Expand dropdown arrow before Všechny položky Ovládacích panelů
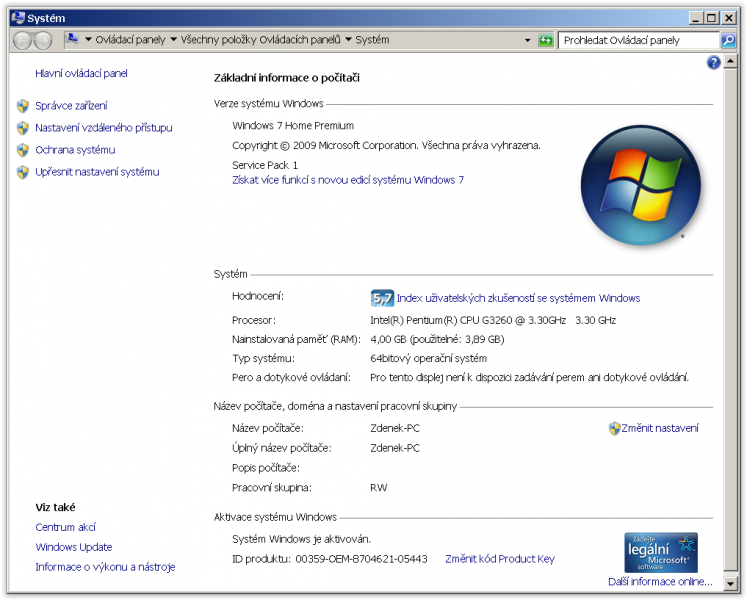This screenshot has width=747, height=600. tap(173, 40)
